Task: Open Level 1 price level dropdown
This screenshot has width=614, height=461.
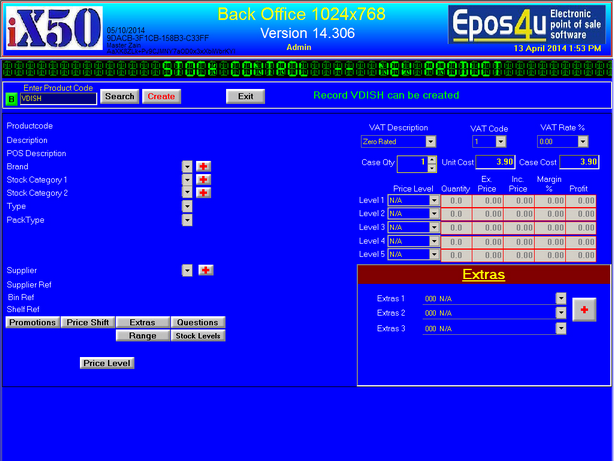Action: [434, 200]
